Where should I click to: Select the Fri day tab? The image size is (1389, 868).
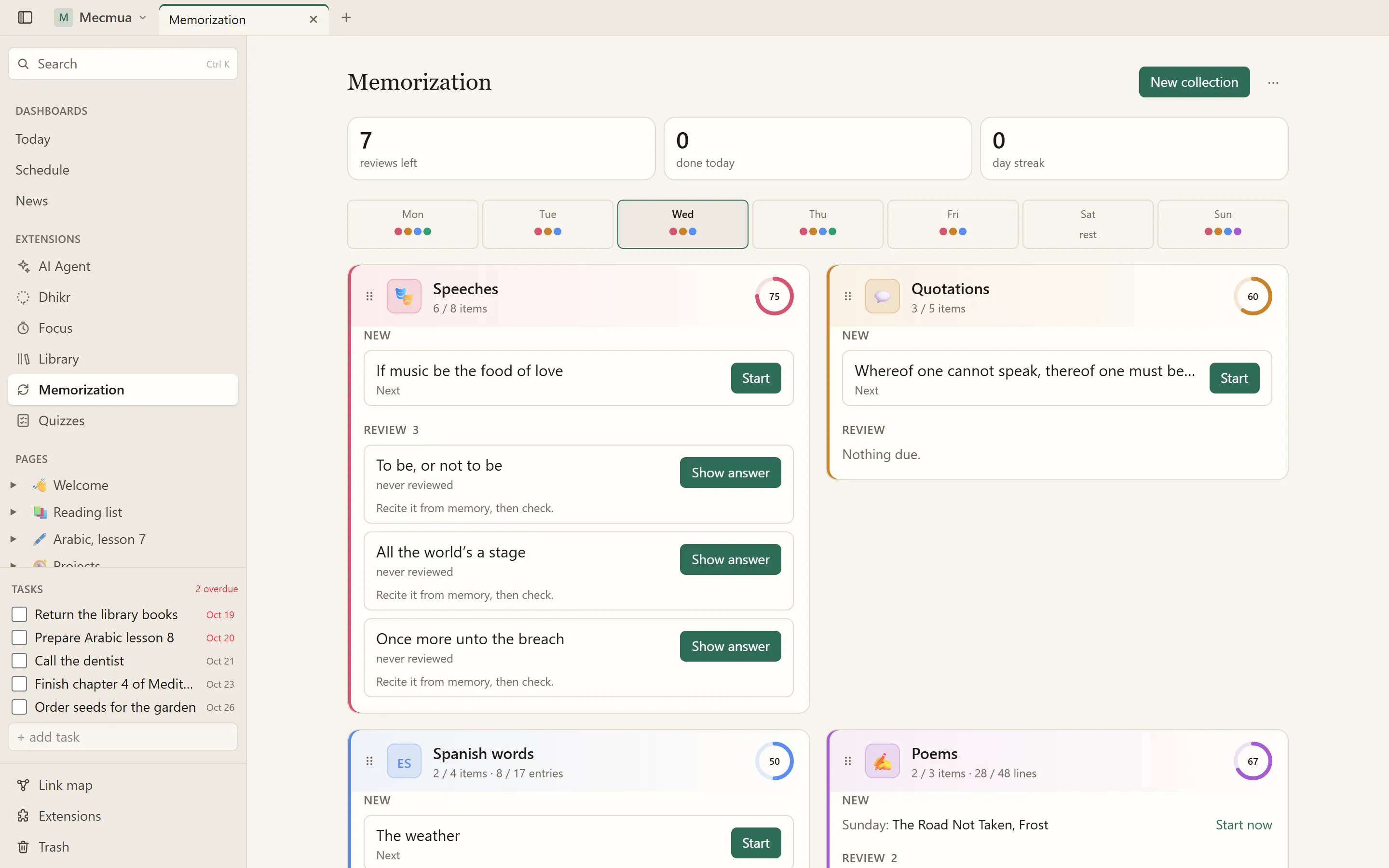[953, 224]
